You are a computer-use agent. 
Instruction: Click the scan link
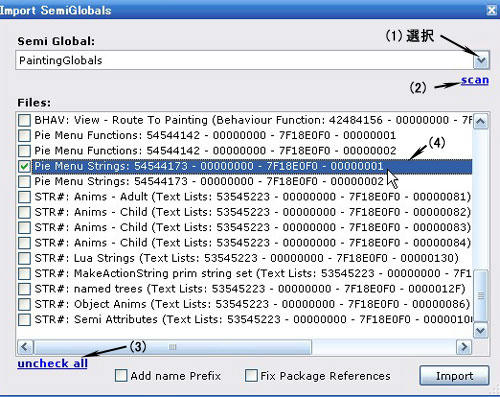pos(475,80)
